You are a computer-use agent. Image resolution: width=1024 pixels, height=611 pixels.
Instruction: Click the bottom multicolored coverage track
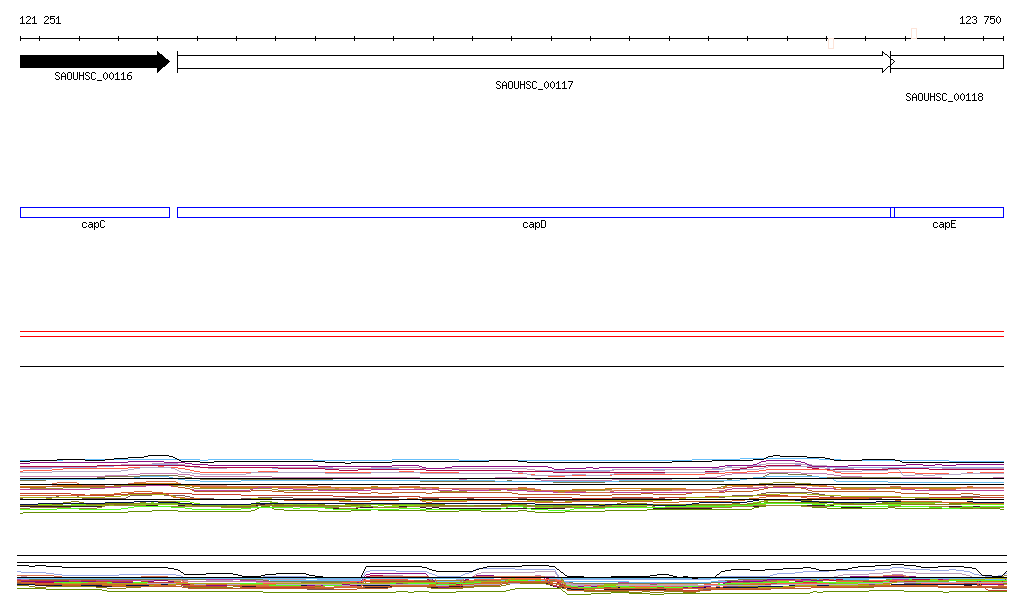[x=512, y=580]
